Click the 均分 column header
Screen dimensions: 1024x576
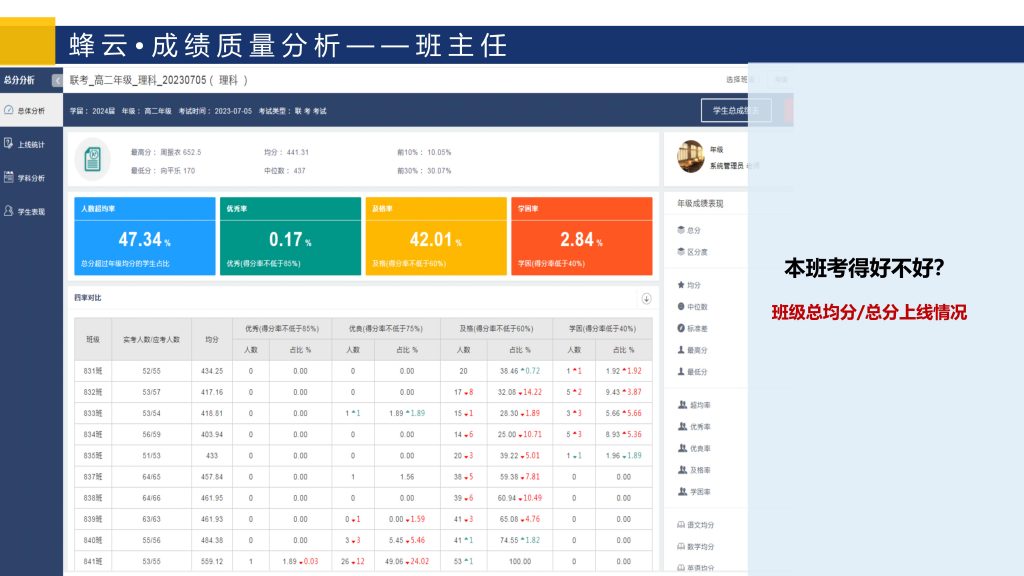pyautogui.click(x=212, y=339)
